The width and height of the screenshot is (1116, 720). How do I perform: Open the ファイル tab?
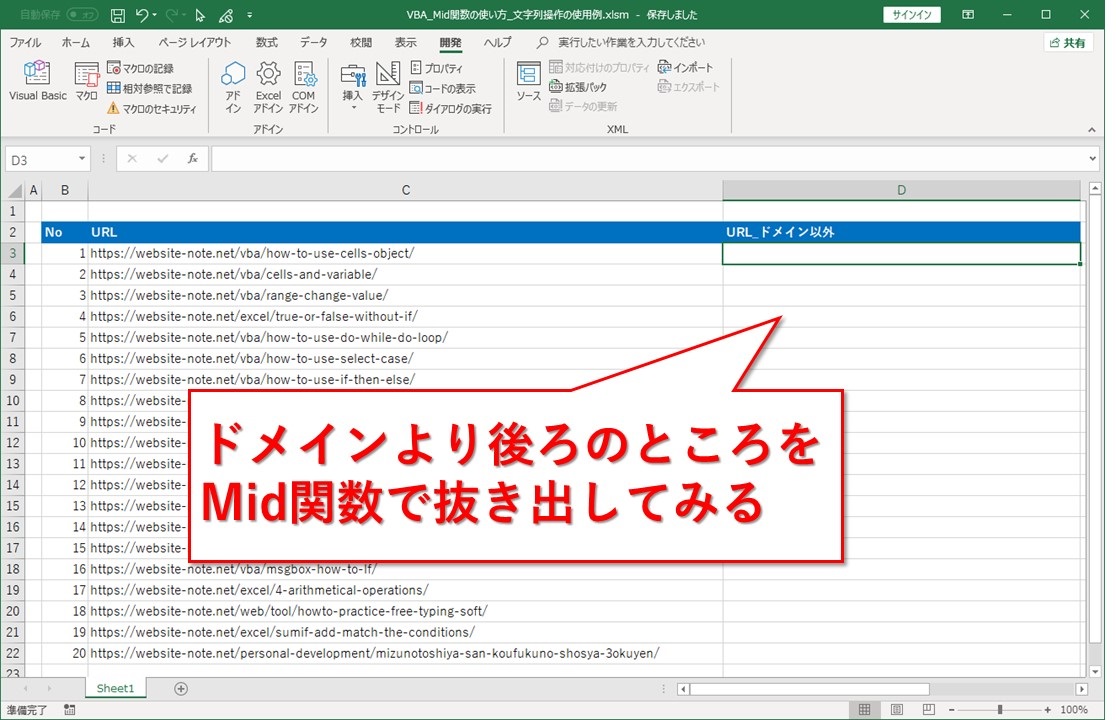[x=25, y=43]
